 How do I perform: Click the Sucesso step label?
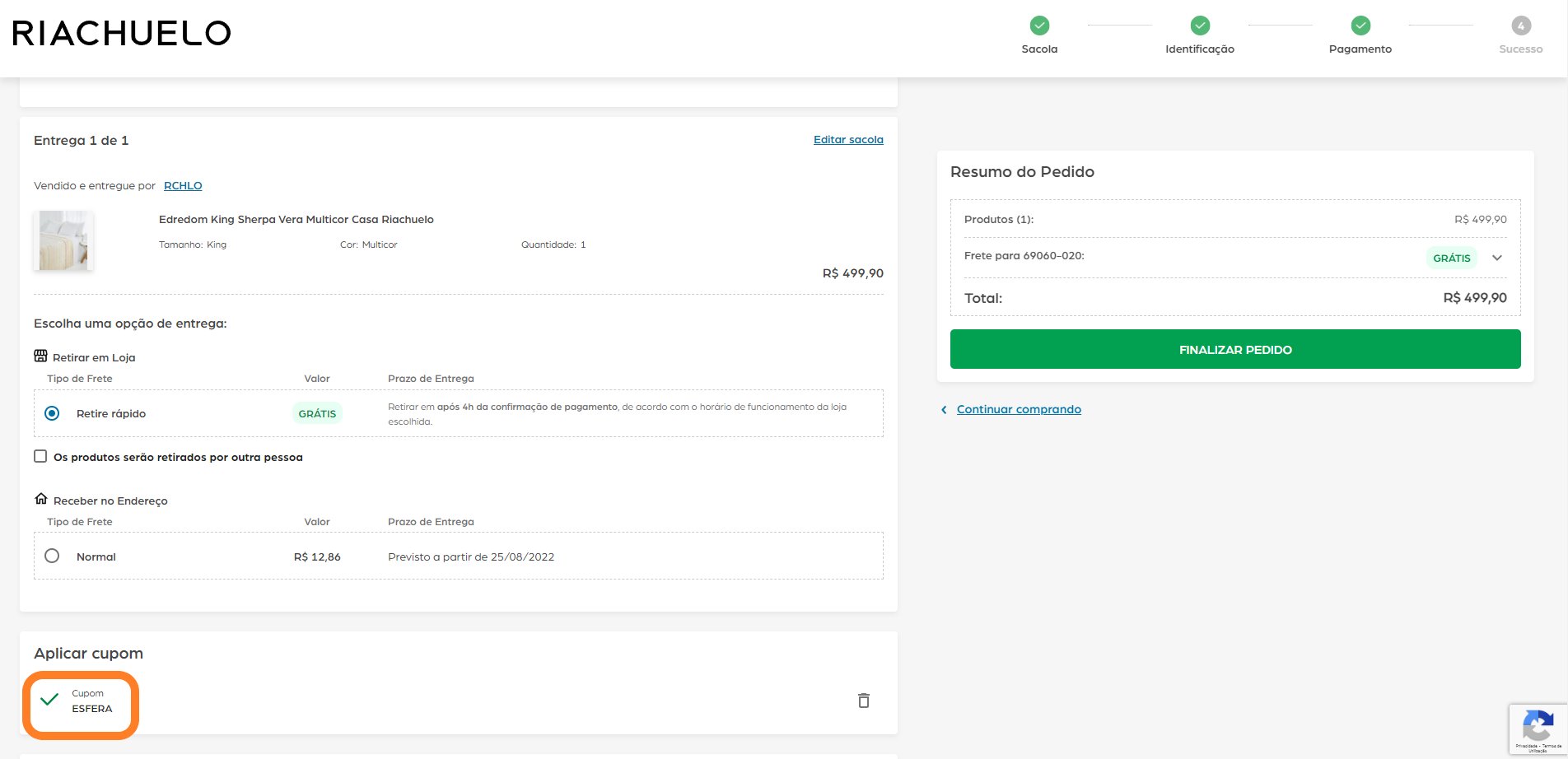pyautogui.click(x=1521, y=49)
